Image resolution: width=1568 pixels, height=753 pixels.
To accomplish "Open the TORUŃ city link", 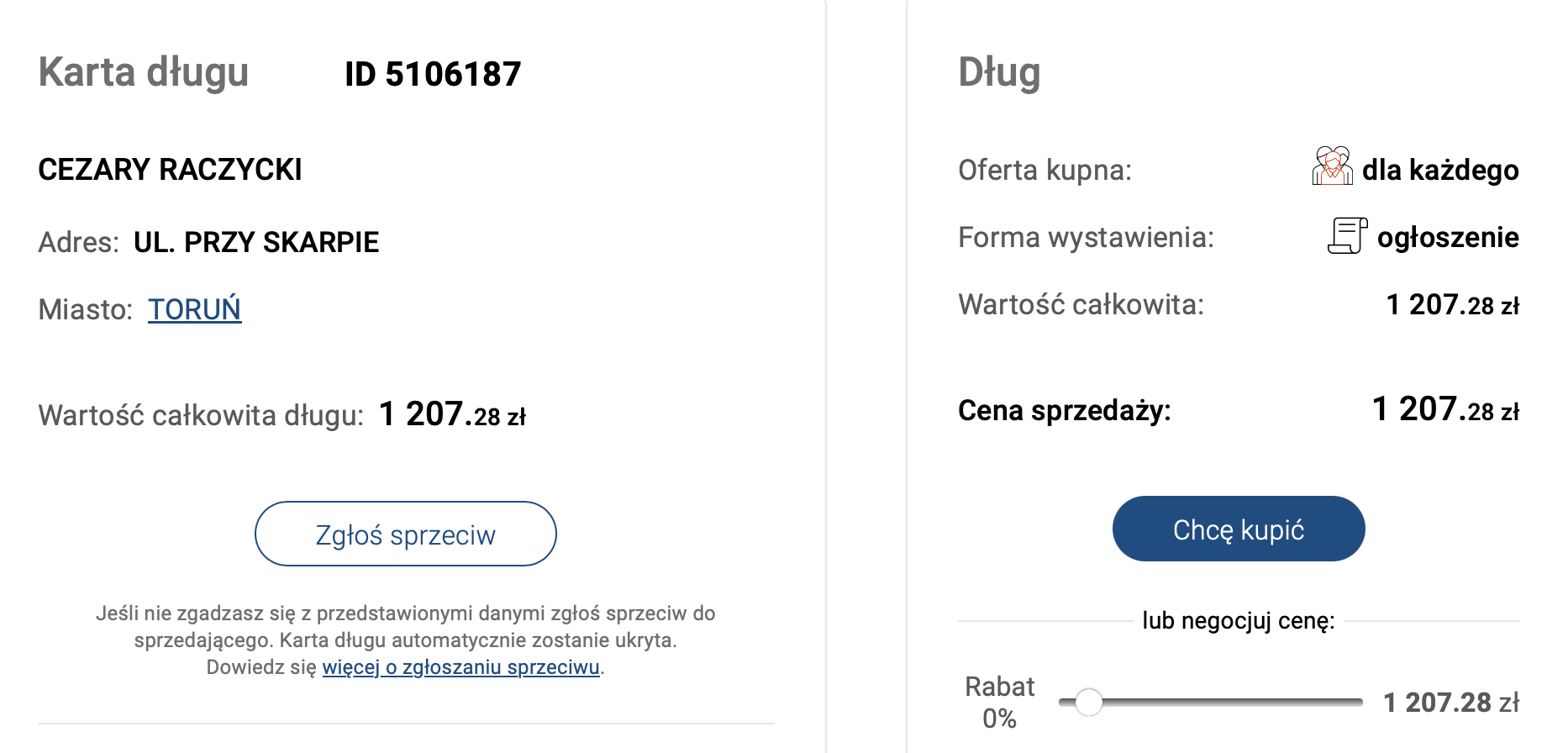I will [194, 309].
